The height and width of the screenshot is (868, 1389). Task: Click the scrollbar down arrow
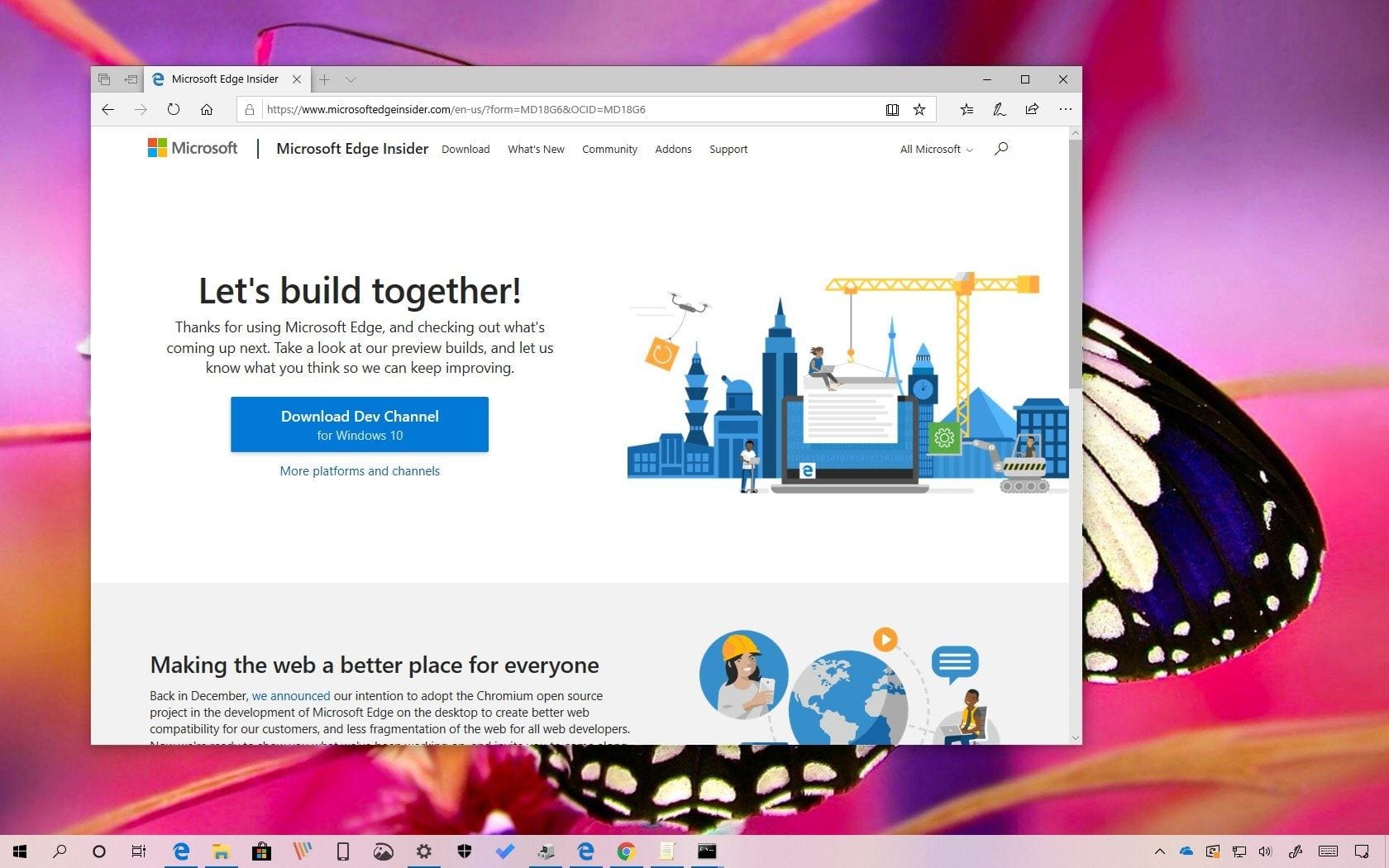click(1075, 737)
